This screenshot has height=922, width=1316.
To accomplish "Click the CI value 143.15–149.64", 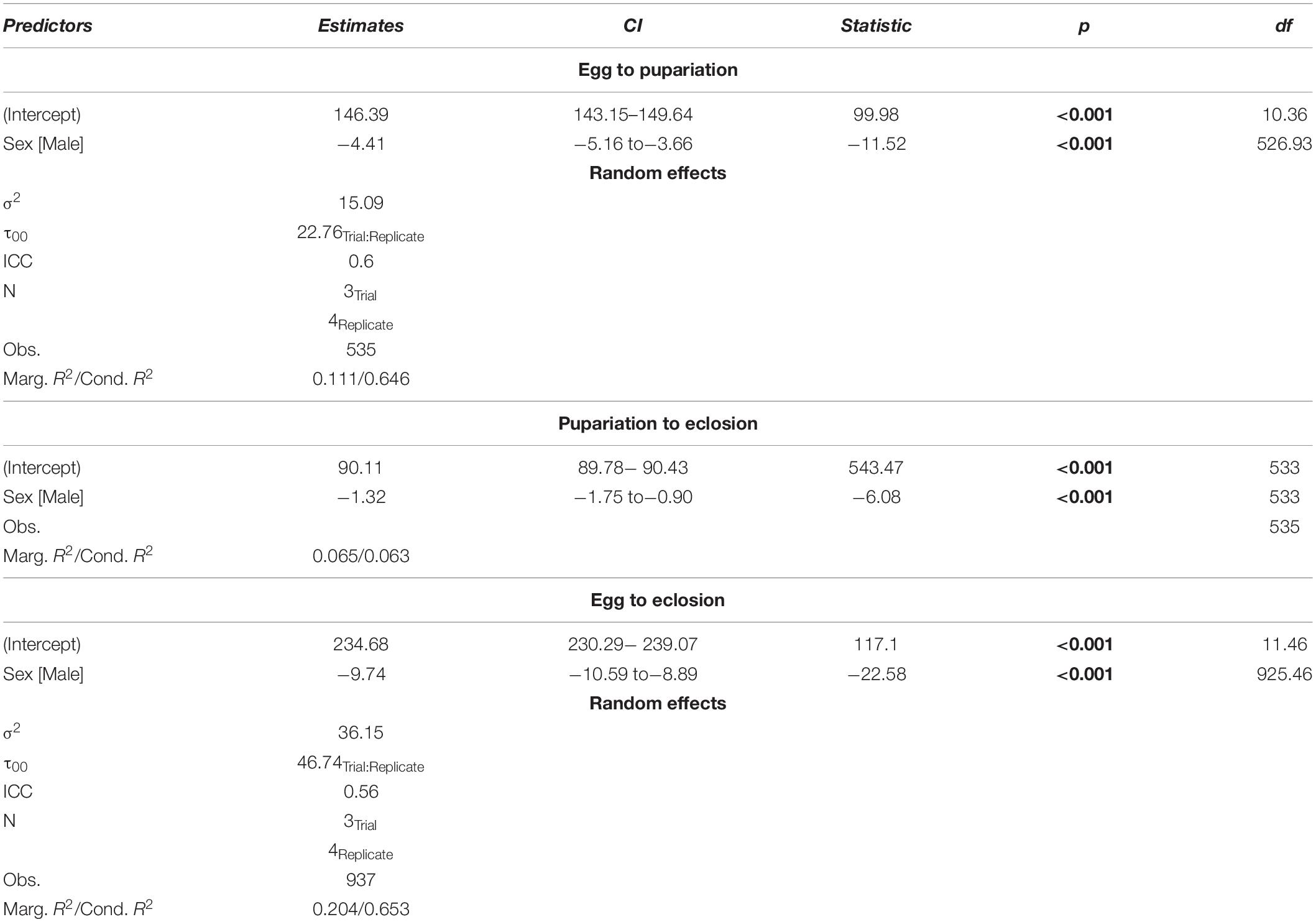I will 633,114.
